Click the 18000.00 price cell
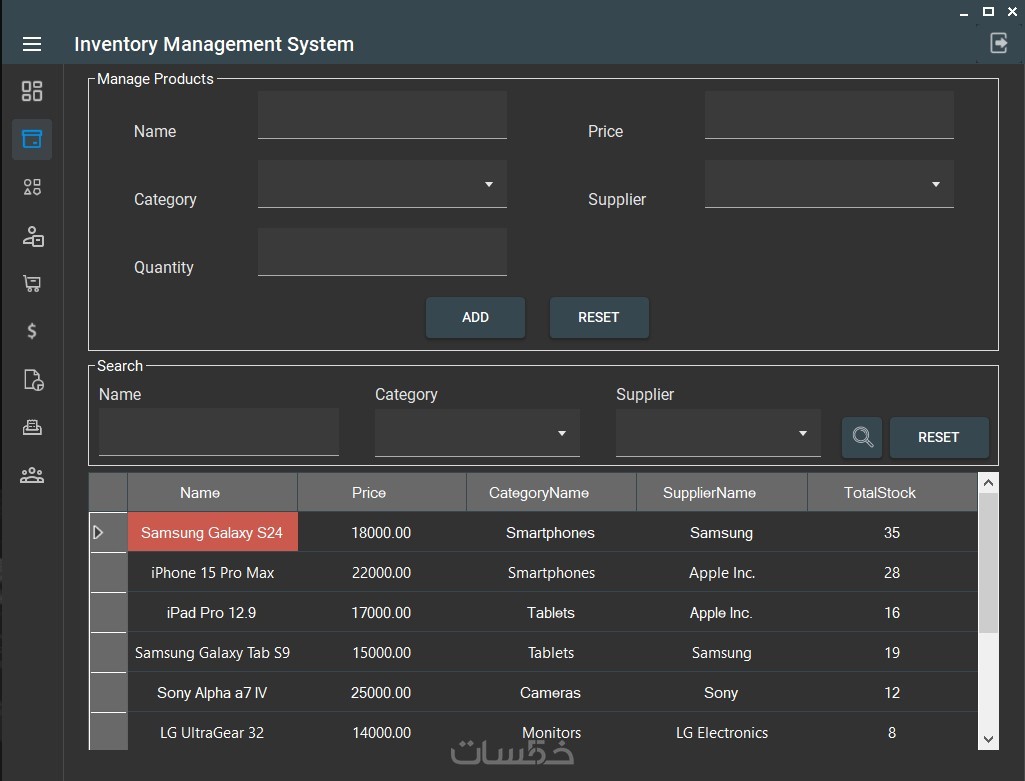The height and width of the screenshot is (781, 1025). click(382, 532)
